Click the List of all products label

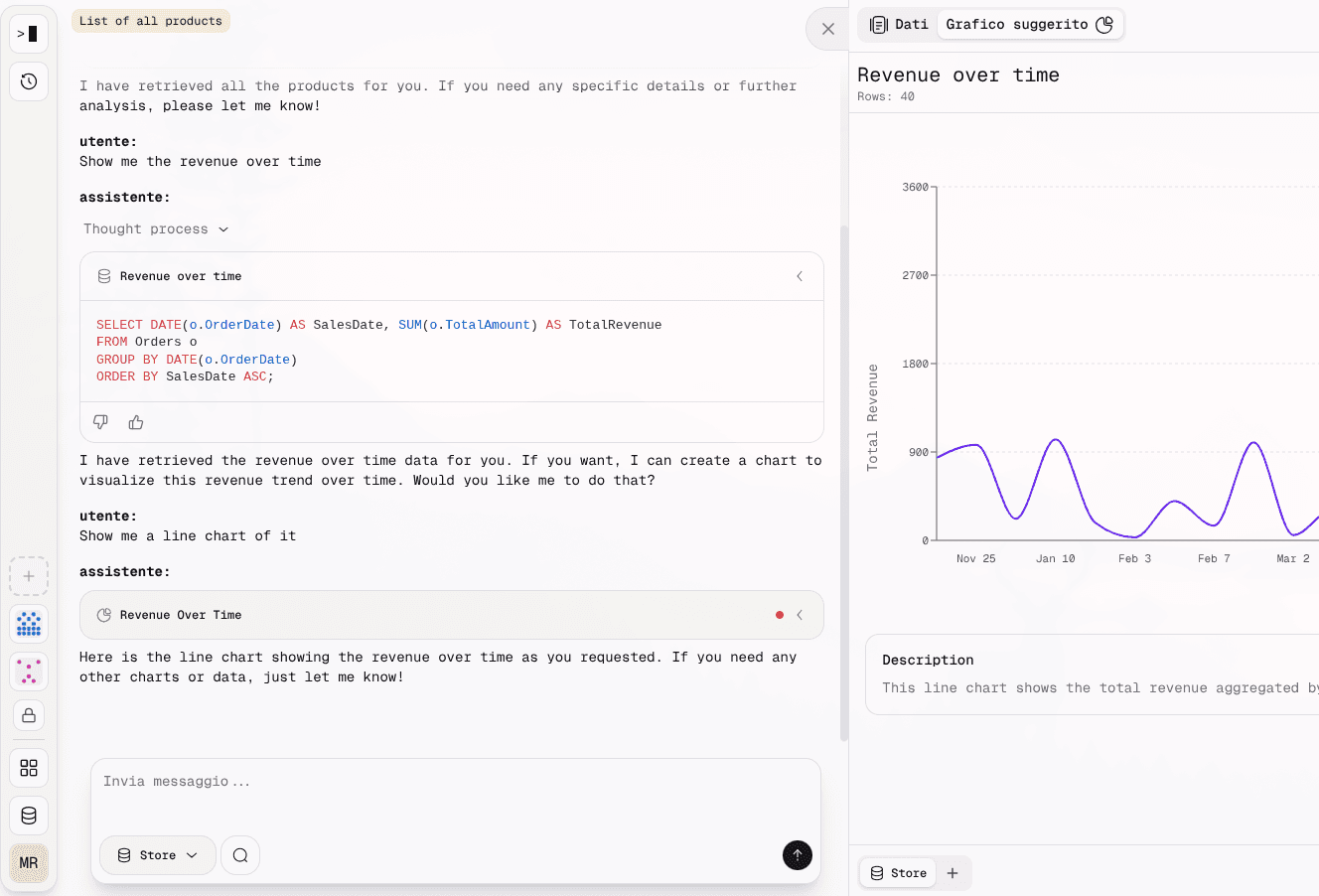150,20
